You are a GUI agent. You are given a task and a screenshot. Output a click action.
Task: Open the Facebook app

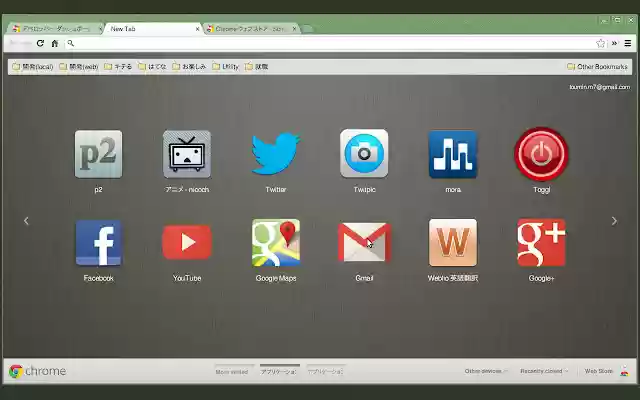(98, 242)
